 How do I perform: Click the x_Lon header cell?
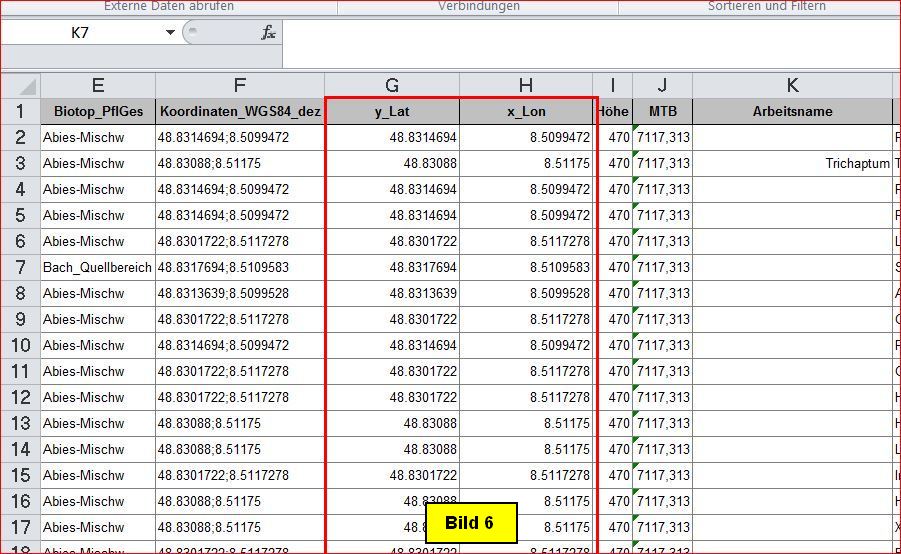pyautogui.click(x=526, y=112)
